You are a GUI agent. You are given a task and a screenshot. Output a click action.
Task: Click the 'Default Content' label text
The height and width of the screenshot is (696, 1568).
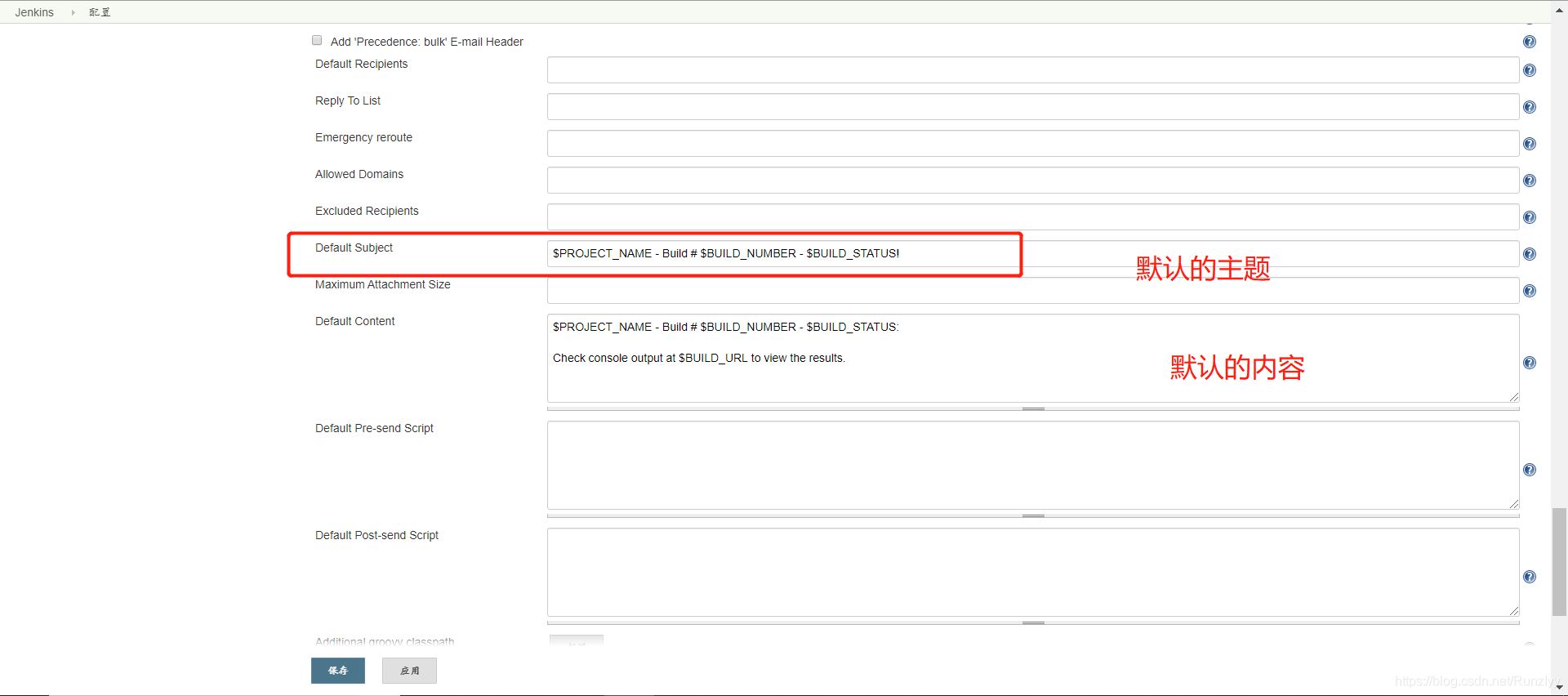tap(354, 321)
